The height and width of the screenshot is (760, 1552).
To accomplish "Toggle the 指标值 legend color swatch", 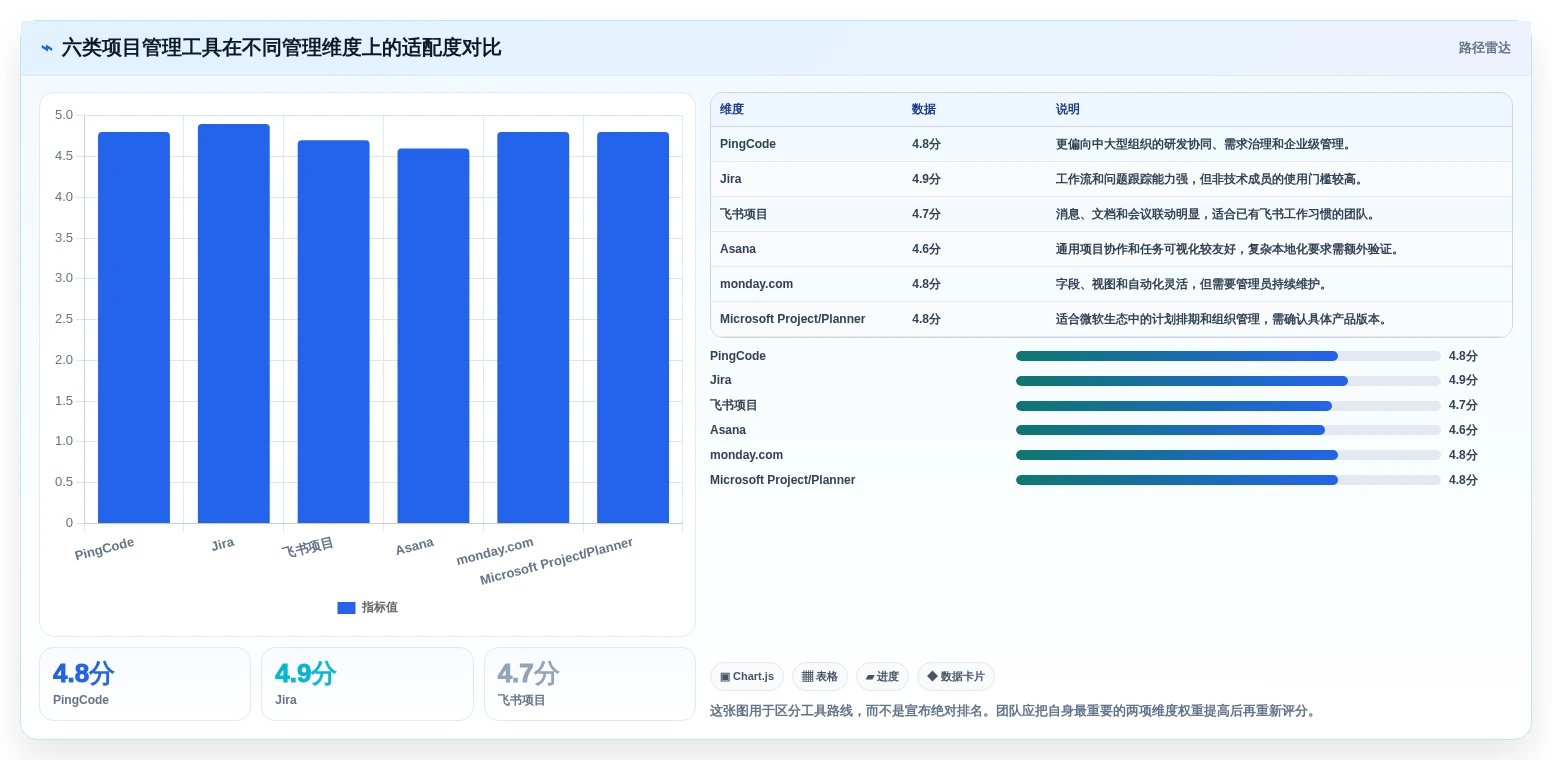I will (x=346, y=608).
